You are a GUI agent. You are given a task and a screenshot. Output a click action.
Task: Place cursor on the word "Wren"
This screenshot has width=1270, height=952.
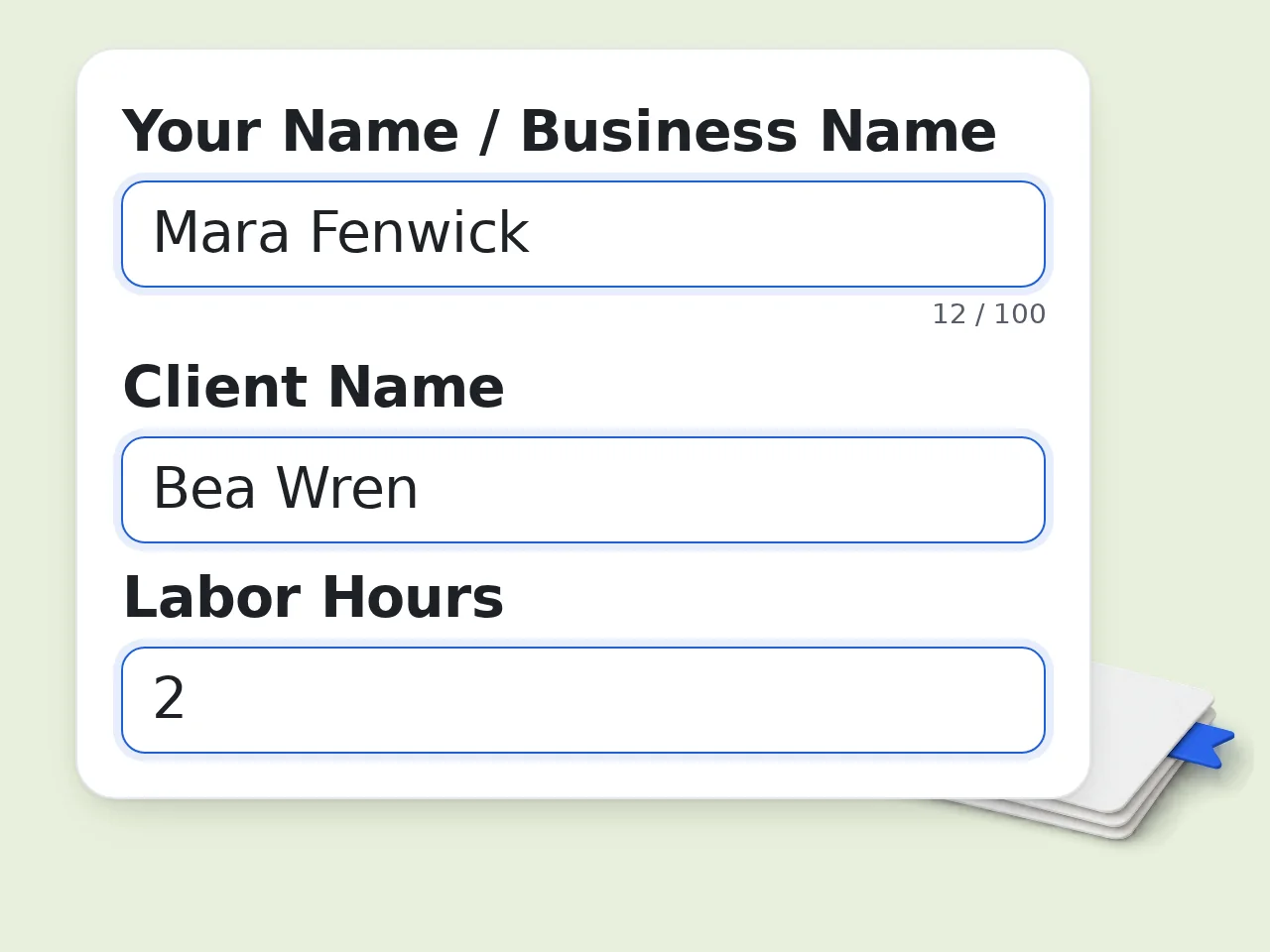(x=347, y=489)
